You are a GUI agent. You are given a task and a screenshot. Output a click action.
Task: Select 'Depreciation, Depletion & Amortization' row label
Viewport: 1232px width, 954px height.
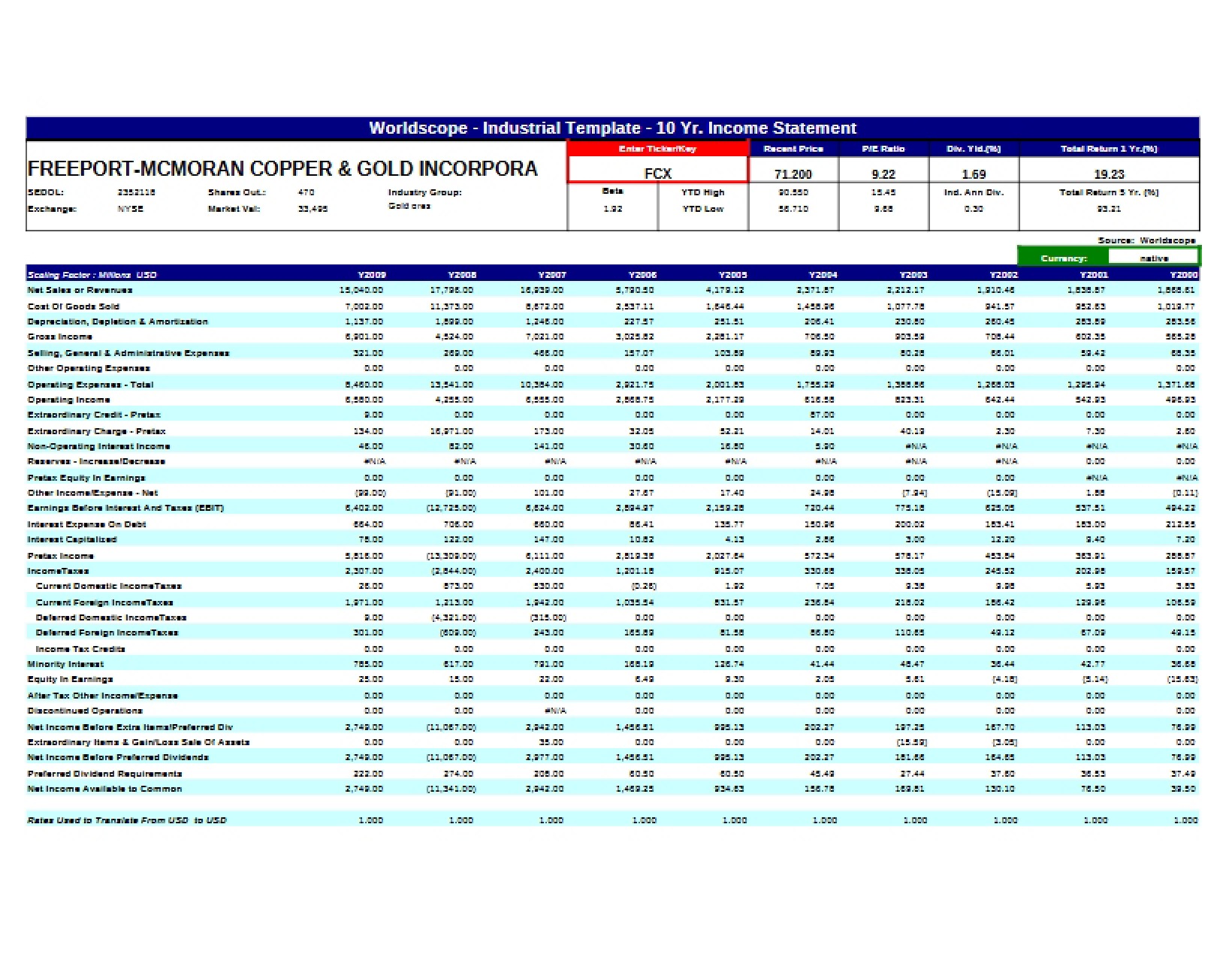tap(117, 322)
